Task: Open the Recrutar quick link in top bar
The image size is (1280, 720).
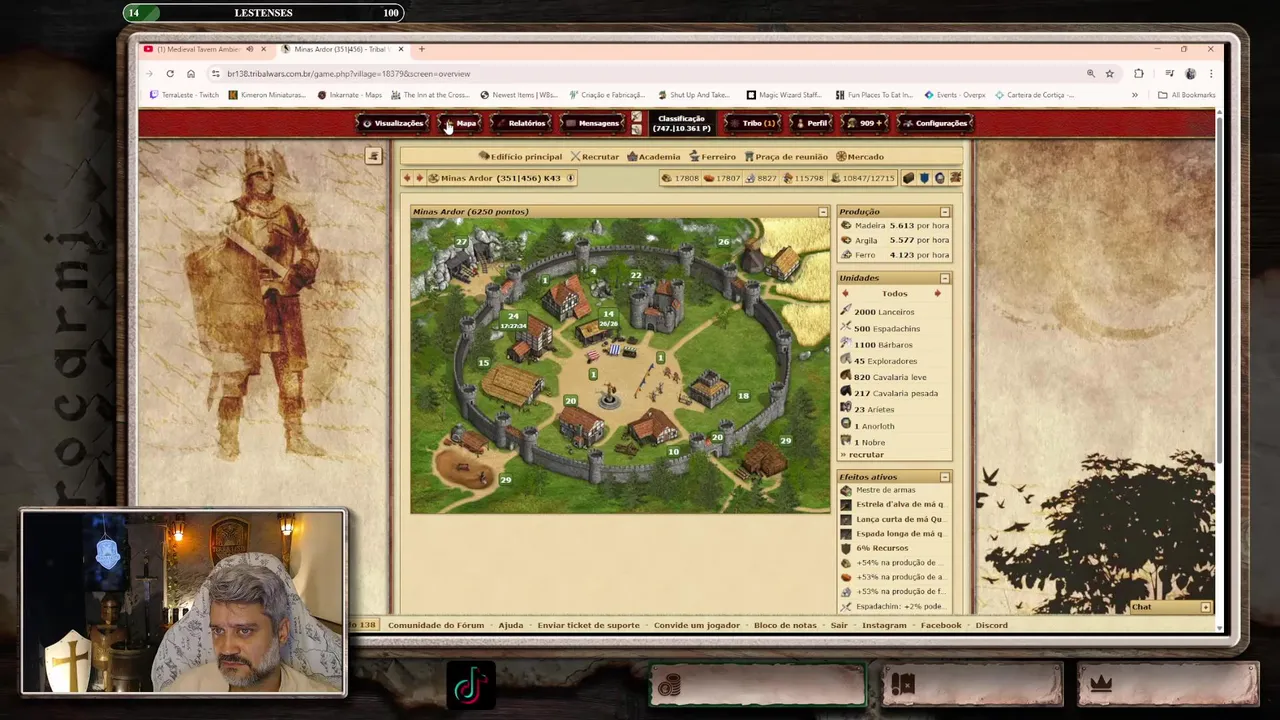Action: click(x=595, y=157)
